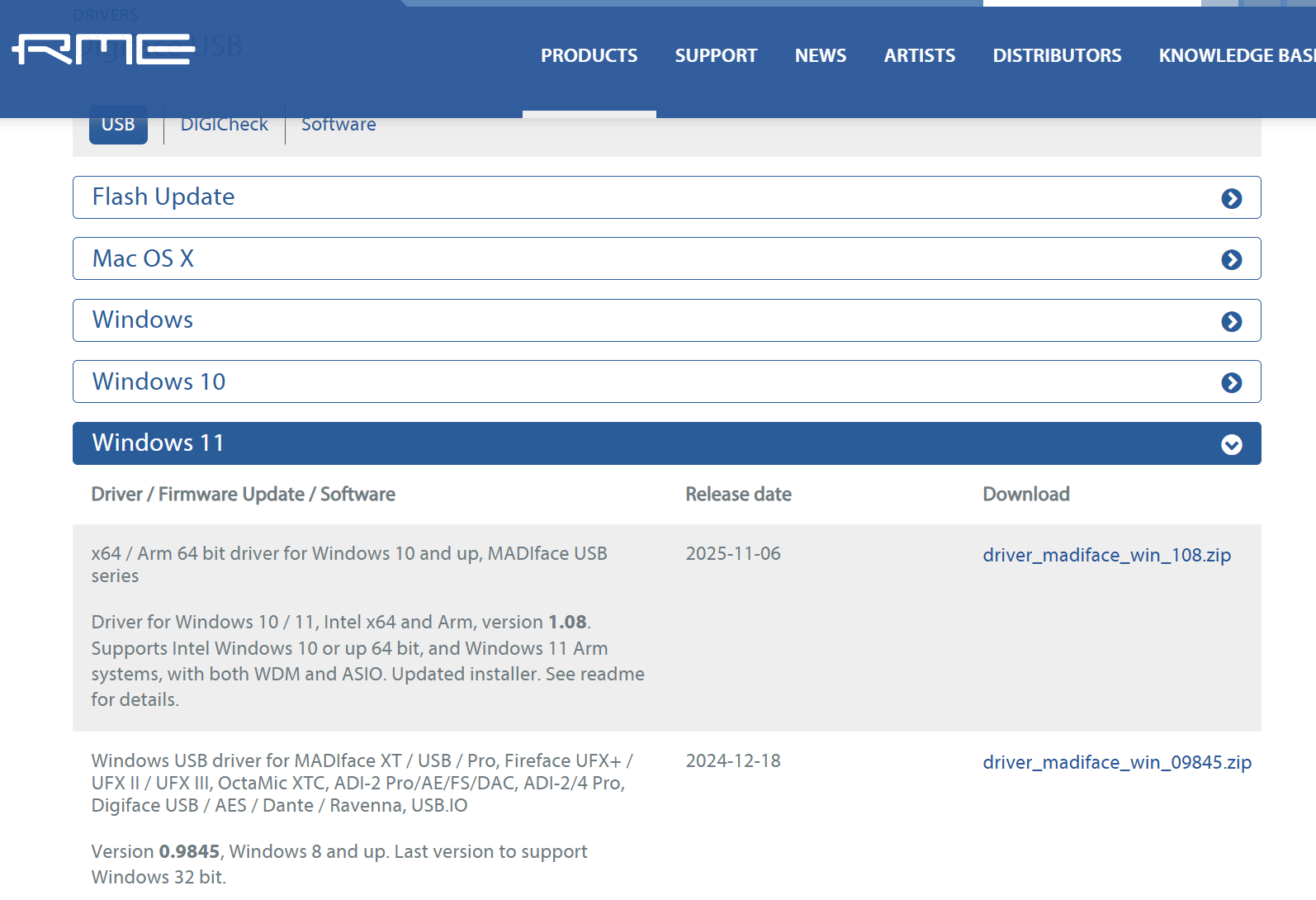Open the Artists navigation item
1316x900 pixels.
919,55
